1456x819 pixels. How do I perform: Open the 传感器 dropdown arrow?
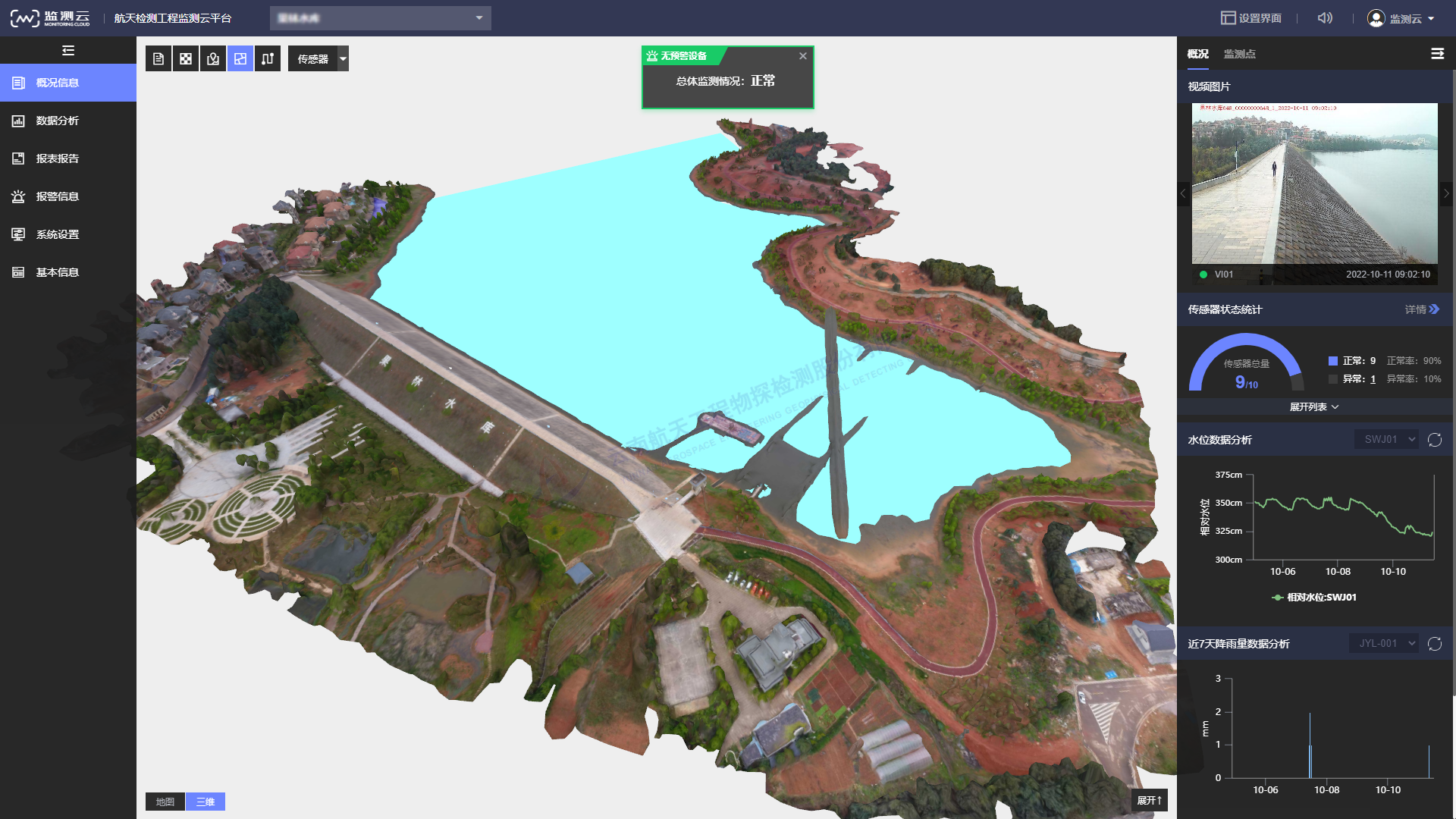[343, 59]
